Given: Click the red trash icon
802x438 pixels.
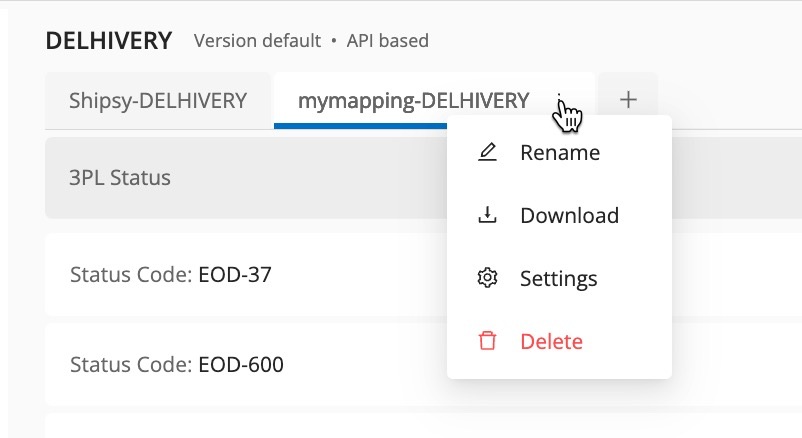Looking at the screenshot, I should [x=488, y=342].
